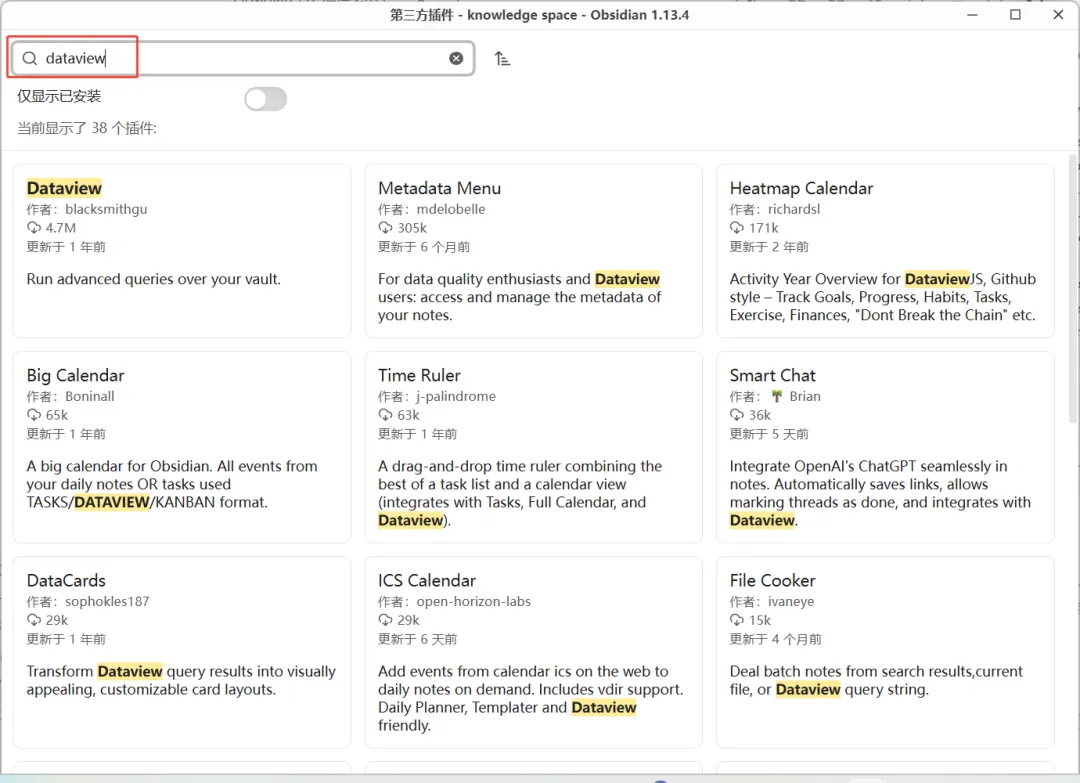Click the File Cooker "更新于 4 个月前" text
The height and width of the screenshot is (783, 1080).
click(776, 640)
